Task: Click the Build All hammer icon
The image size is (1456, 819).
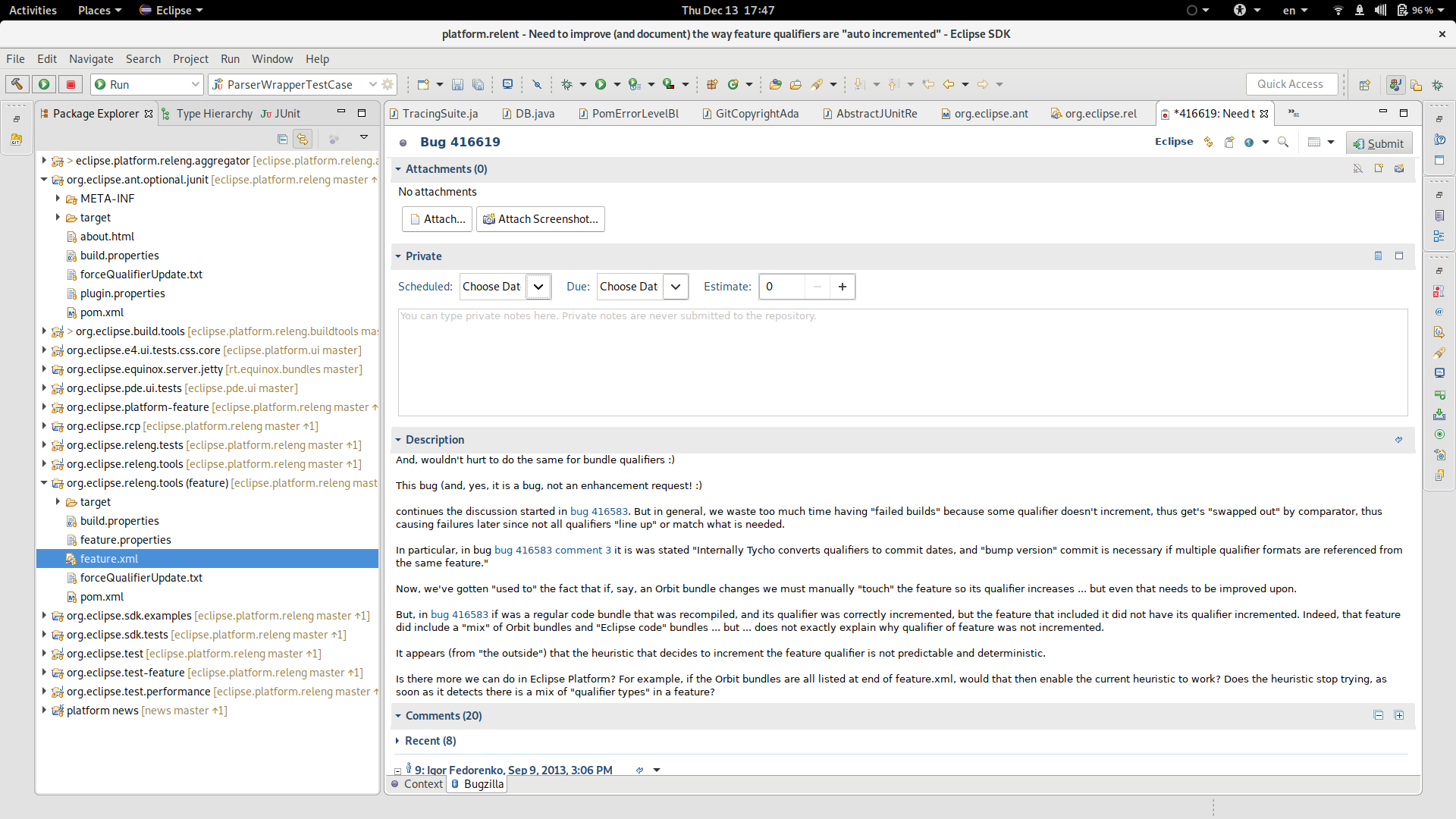Action: pos(17,84)
